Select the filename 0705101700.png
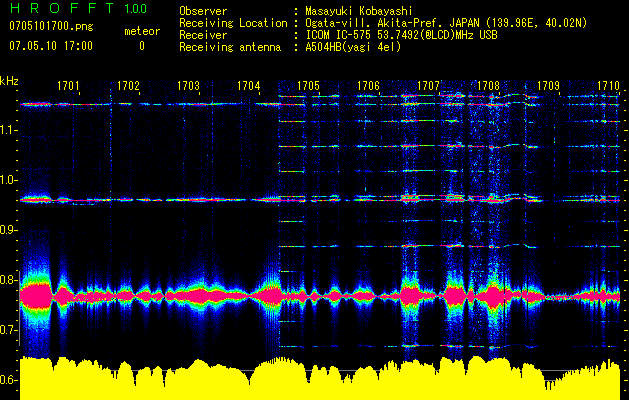This screenshot has height=400, width=629. click(51, 27)
